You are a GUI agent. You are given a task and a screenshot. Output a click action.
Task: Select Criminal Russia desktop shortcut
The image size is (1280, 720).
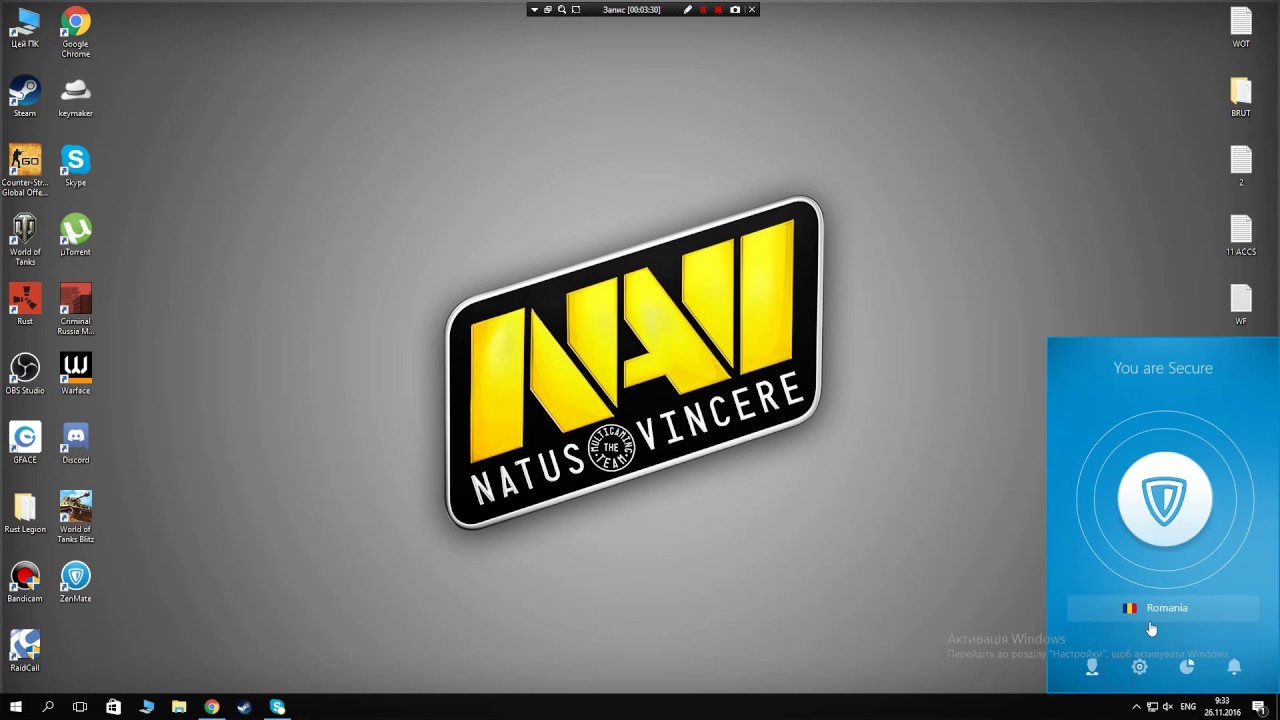(x=75, y=310)
